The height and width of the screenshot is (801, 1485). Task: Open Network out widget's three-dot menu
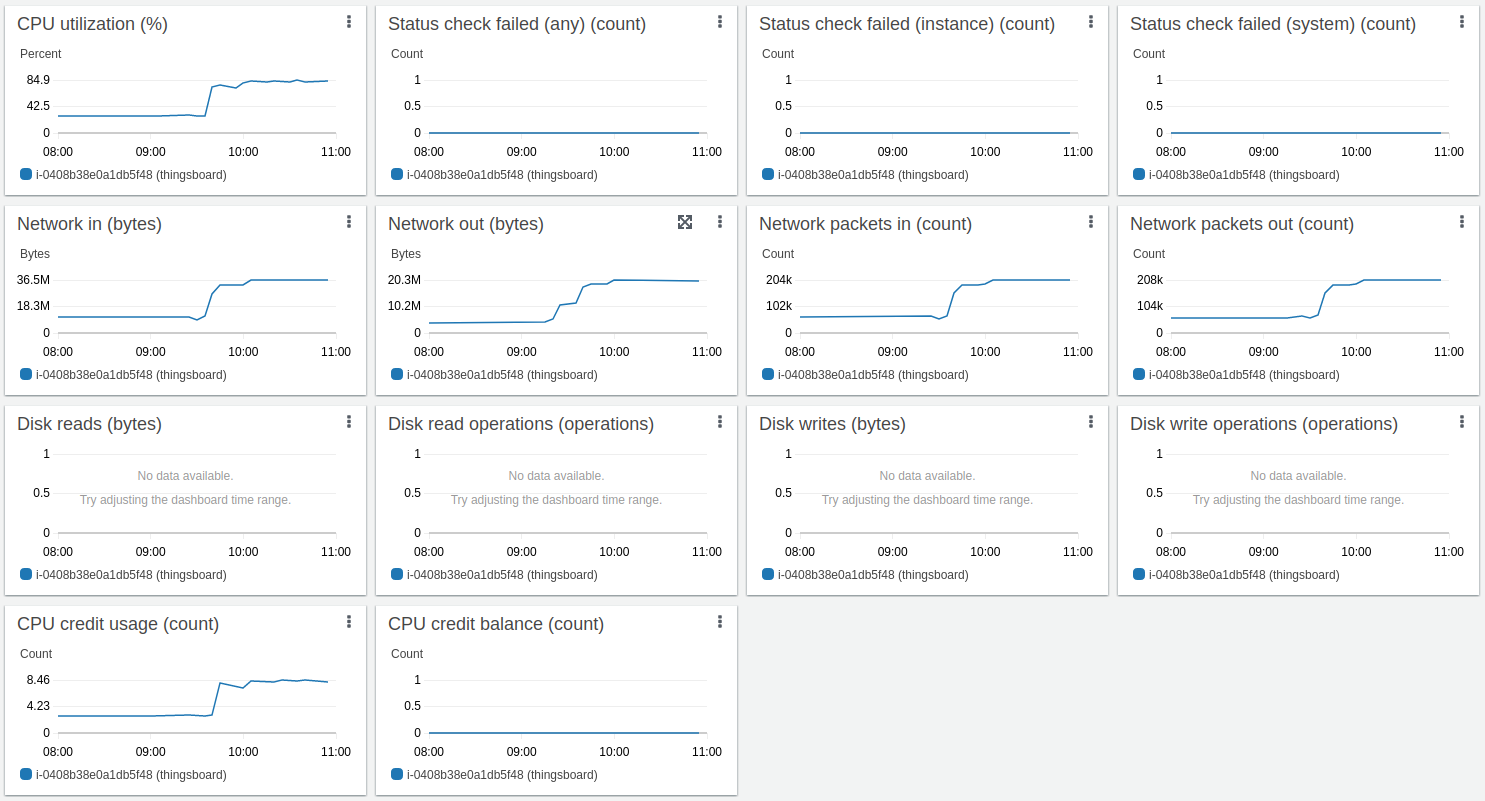click(x=720, y=222)
